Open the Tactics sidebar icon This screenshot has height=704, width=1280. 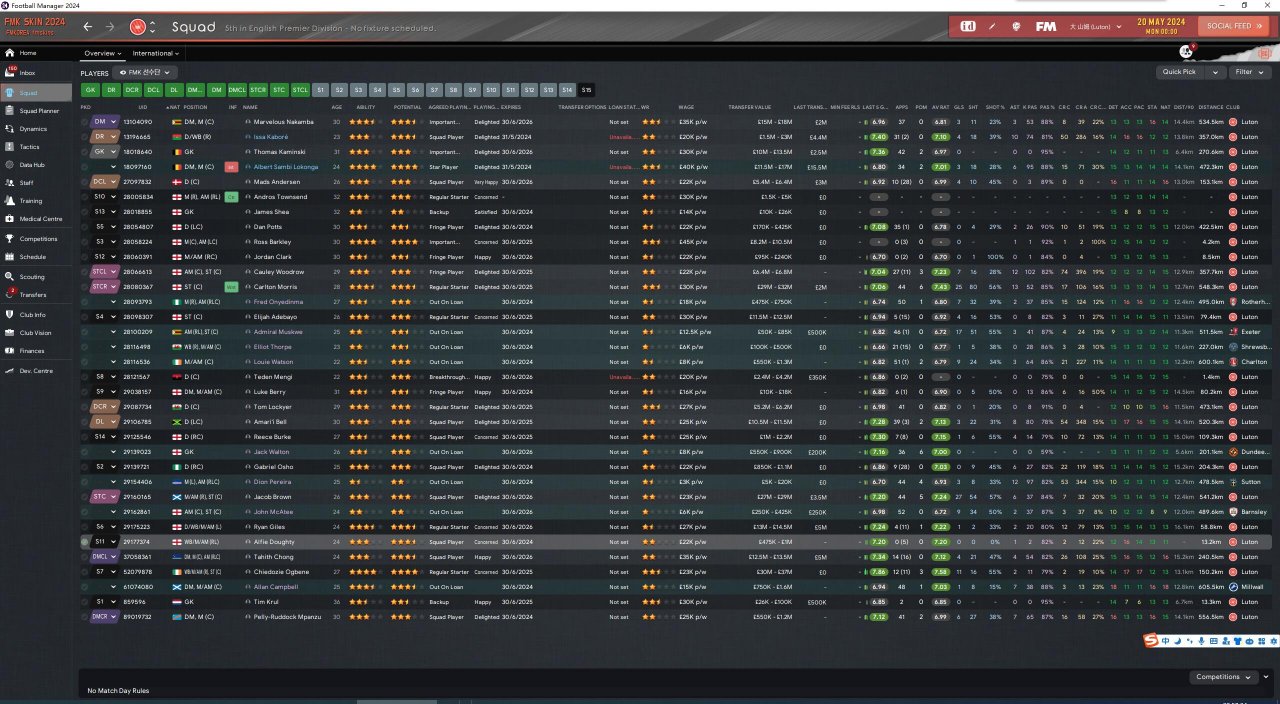(x=10, y=147)
